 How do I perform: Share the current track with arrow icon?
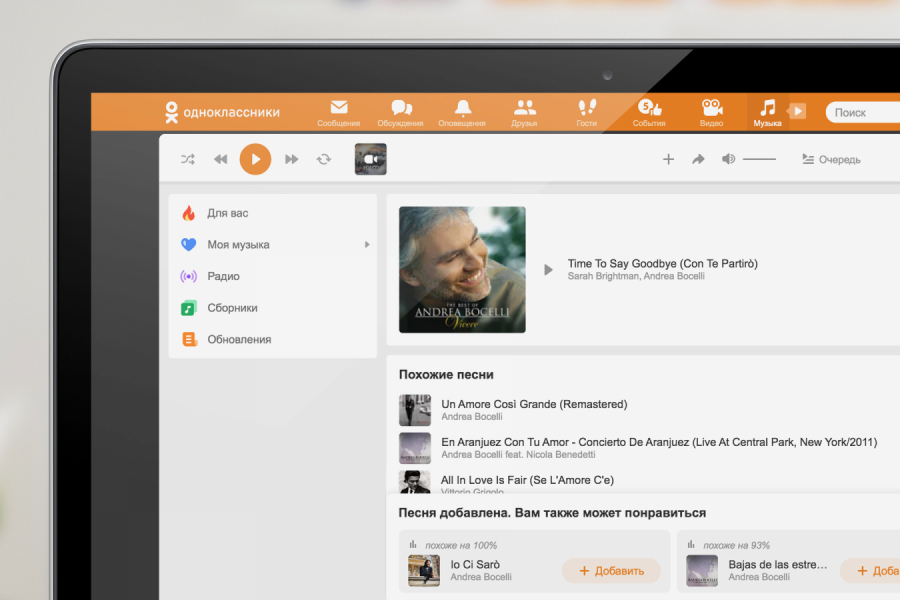(x=698, y=159)
